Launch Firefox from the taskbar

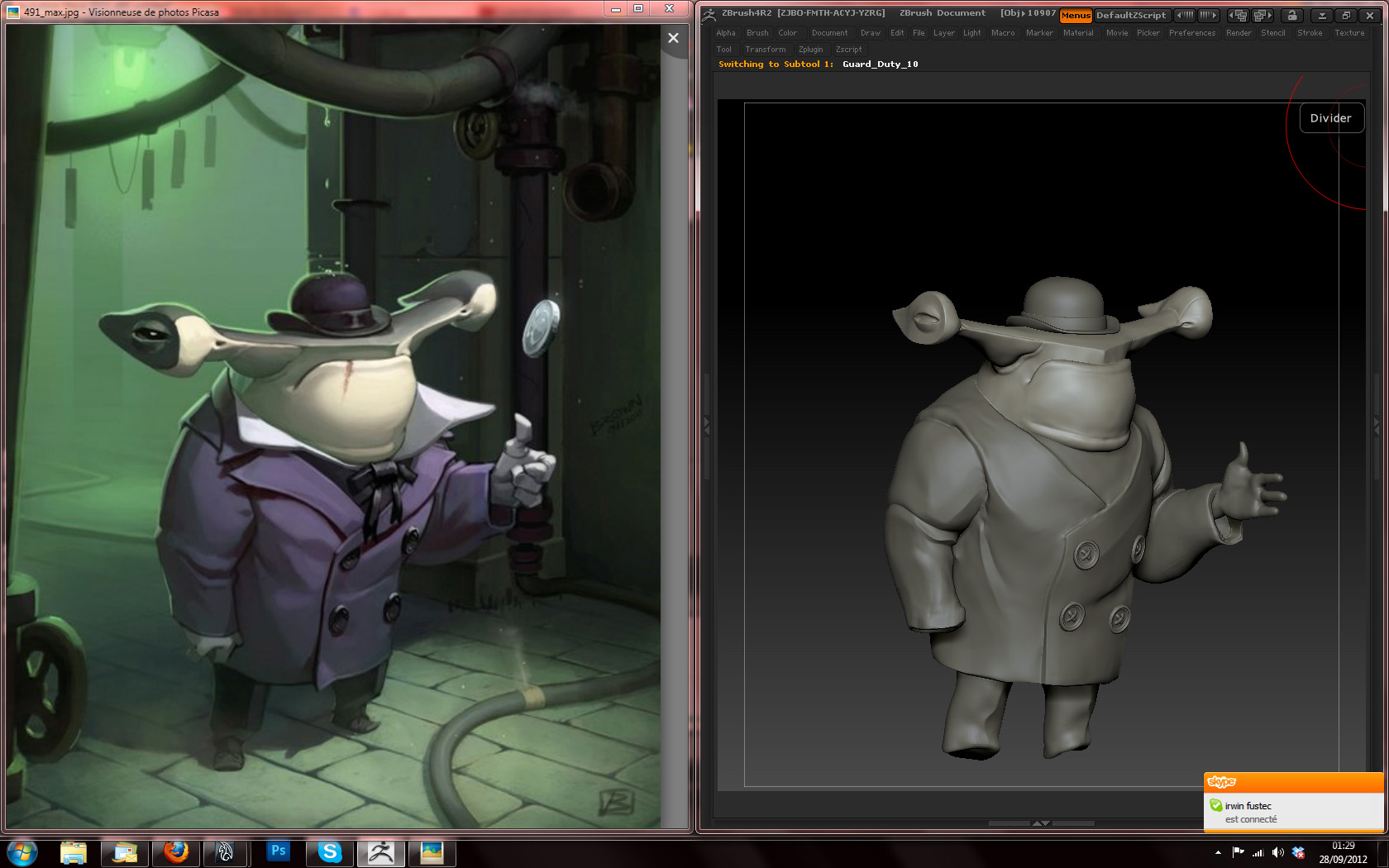click(176, 852)
